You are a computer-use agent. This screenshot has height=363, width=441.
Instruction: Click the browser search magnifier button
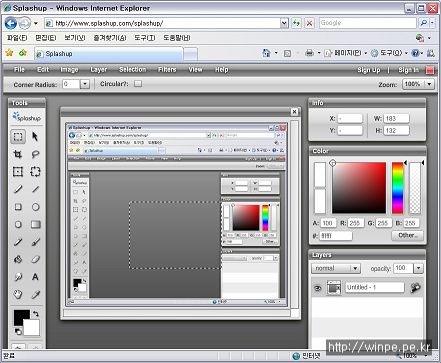pyautogui.click(x=424, y=23)
